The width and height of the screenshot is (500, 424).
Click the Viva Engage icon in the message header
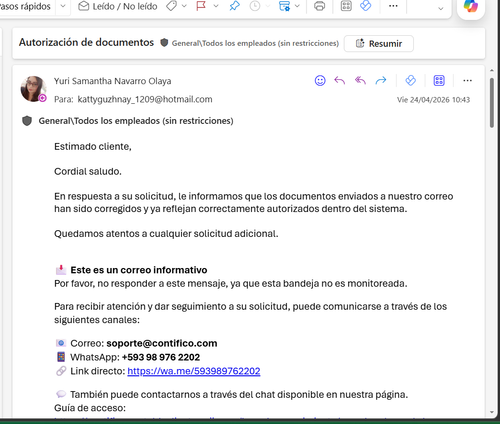click(410, 81)
